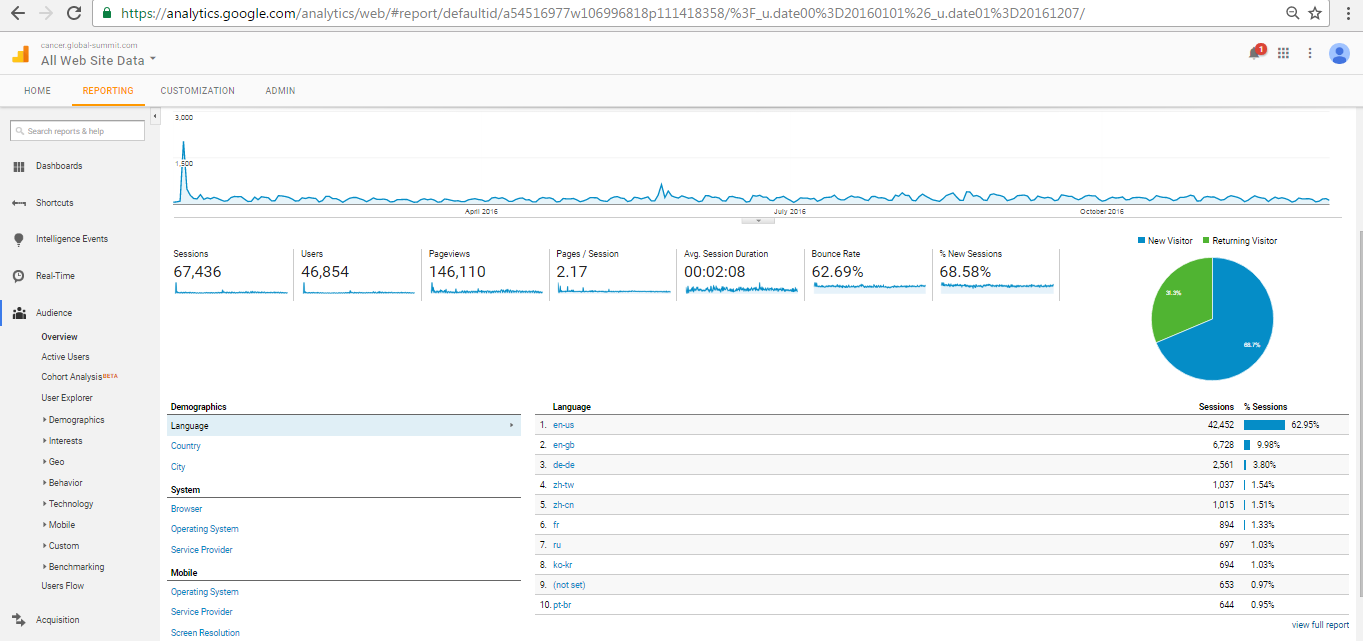Click the Intelligence Events lightbulb icon

tap(18, 240)
